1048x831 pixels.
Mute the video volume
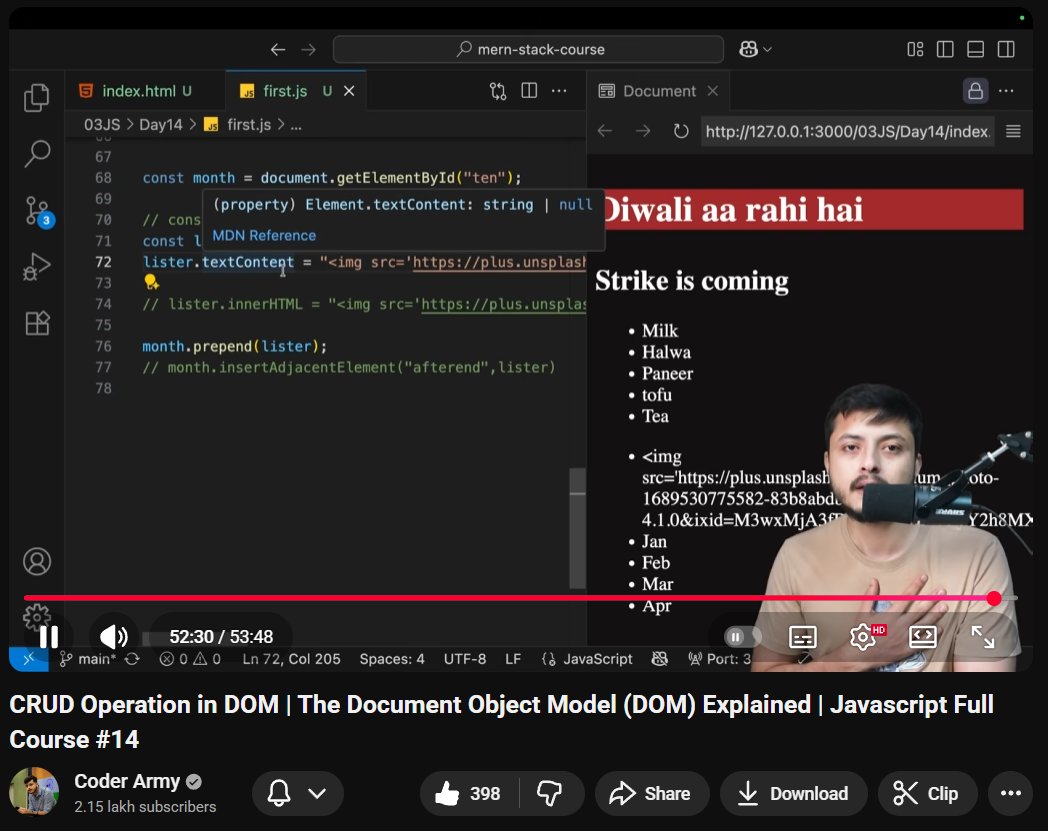114,636
